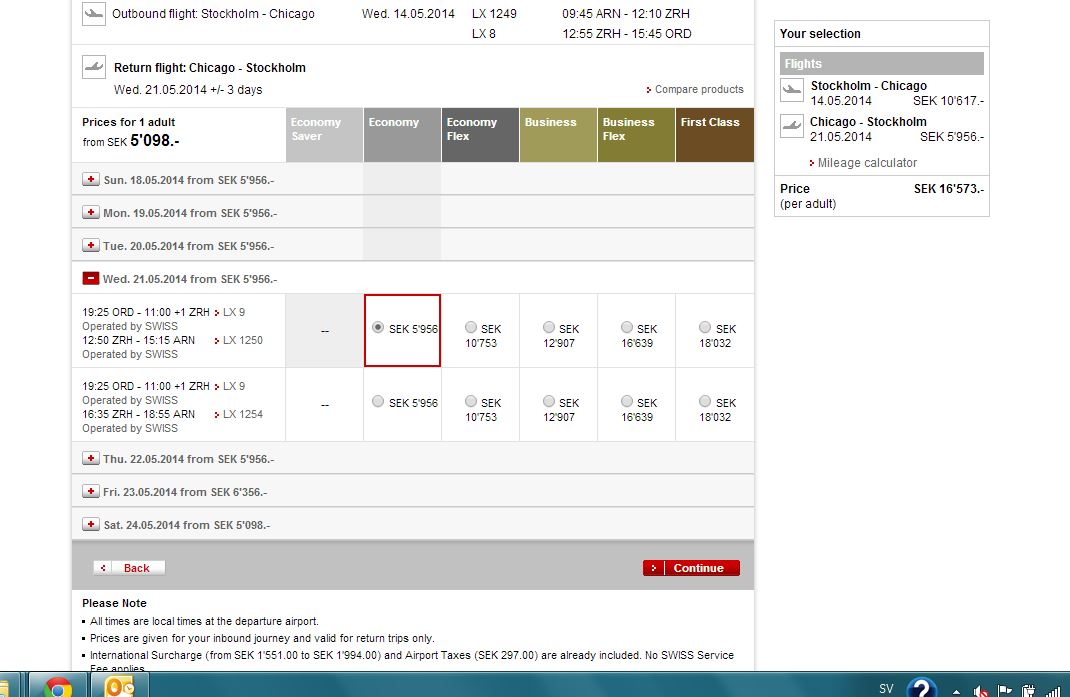The width and height of the screenshot is (1070, 697).
Task: Click the outbound flight airplane icon
Action: [x=94, y=14]
